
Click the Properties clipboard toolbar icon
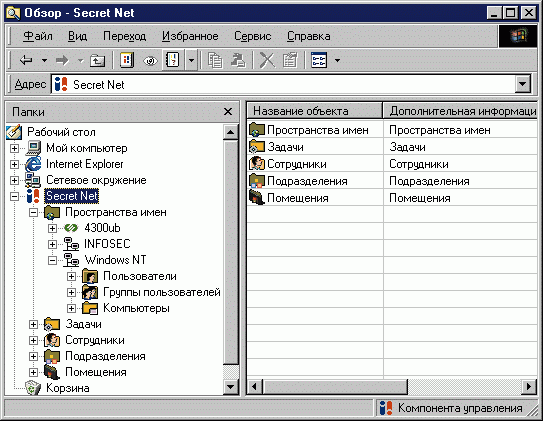[290, 61]
